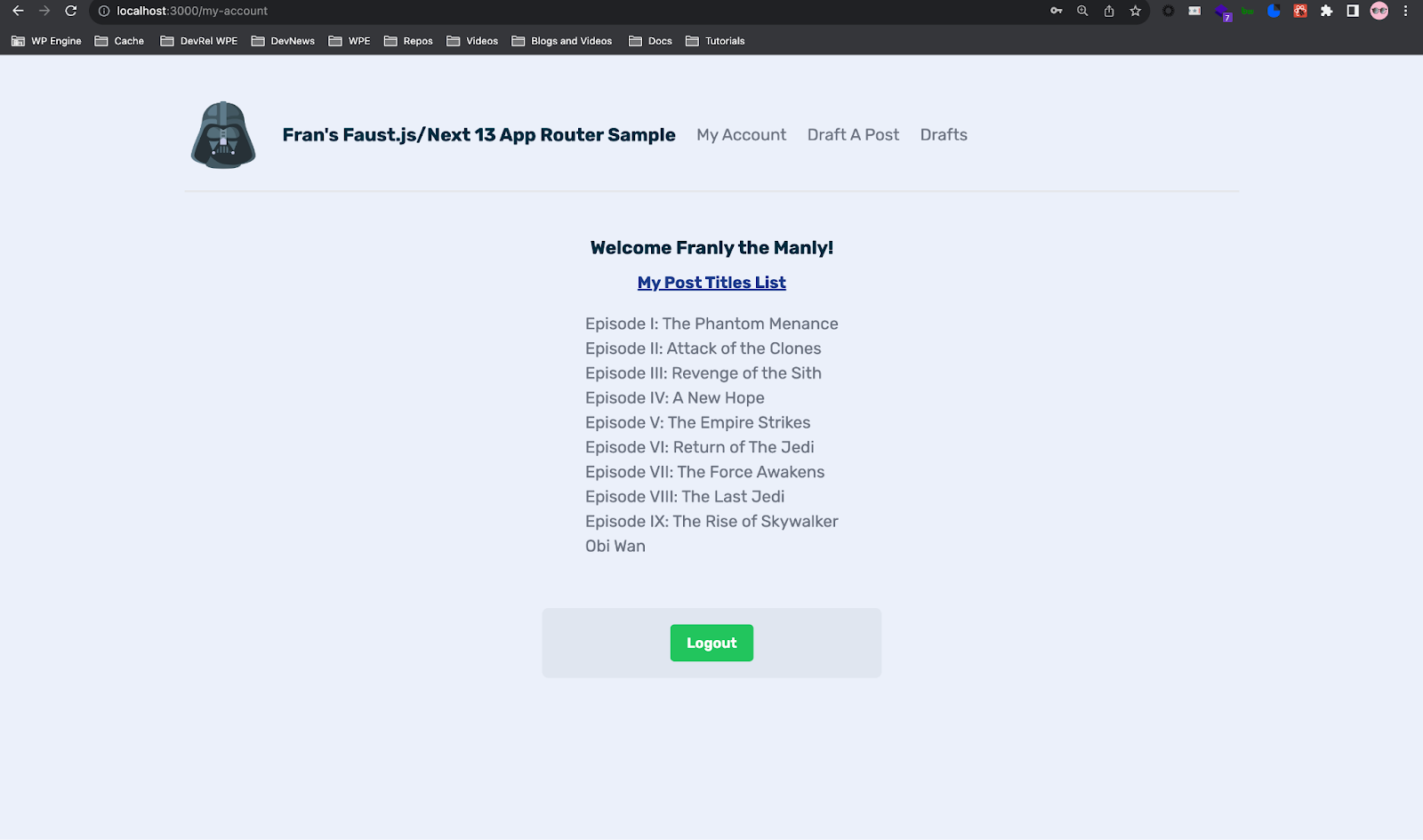Open the Blogs and Videos bookmarks folder
The height and width of the screenshot is (840, 1423).
(x=562, y=41)
